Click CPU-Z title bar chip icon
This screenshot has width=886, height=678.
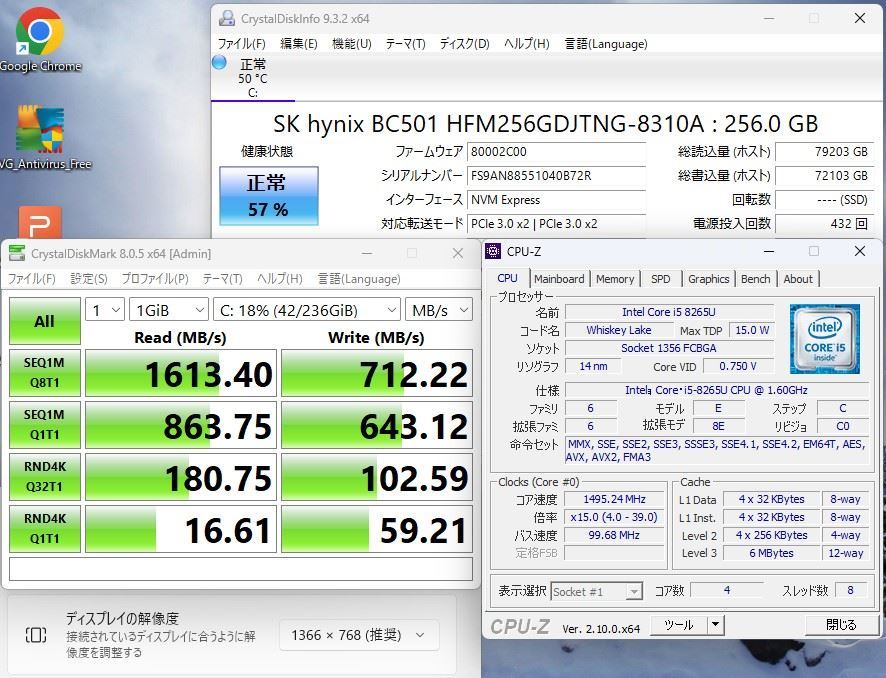[x=493, y=251]
